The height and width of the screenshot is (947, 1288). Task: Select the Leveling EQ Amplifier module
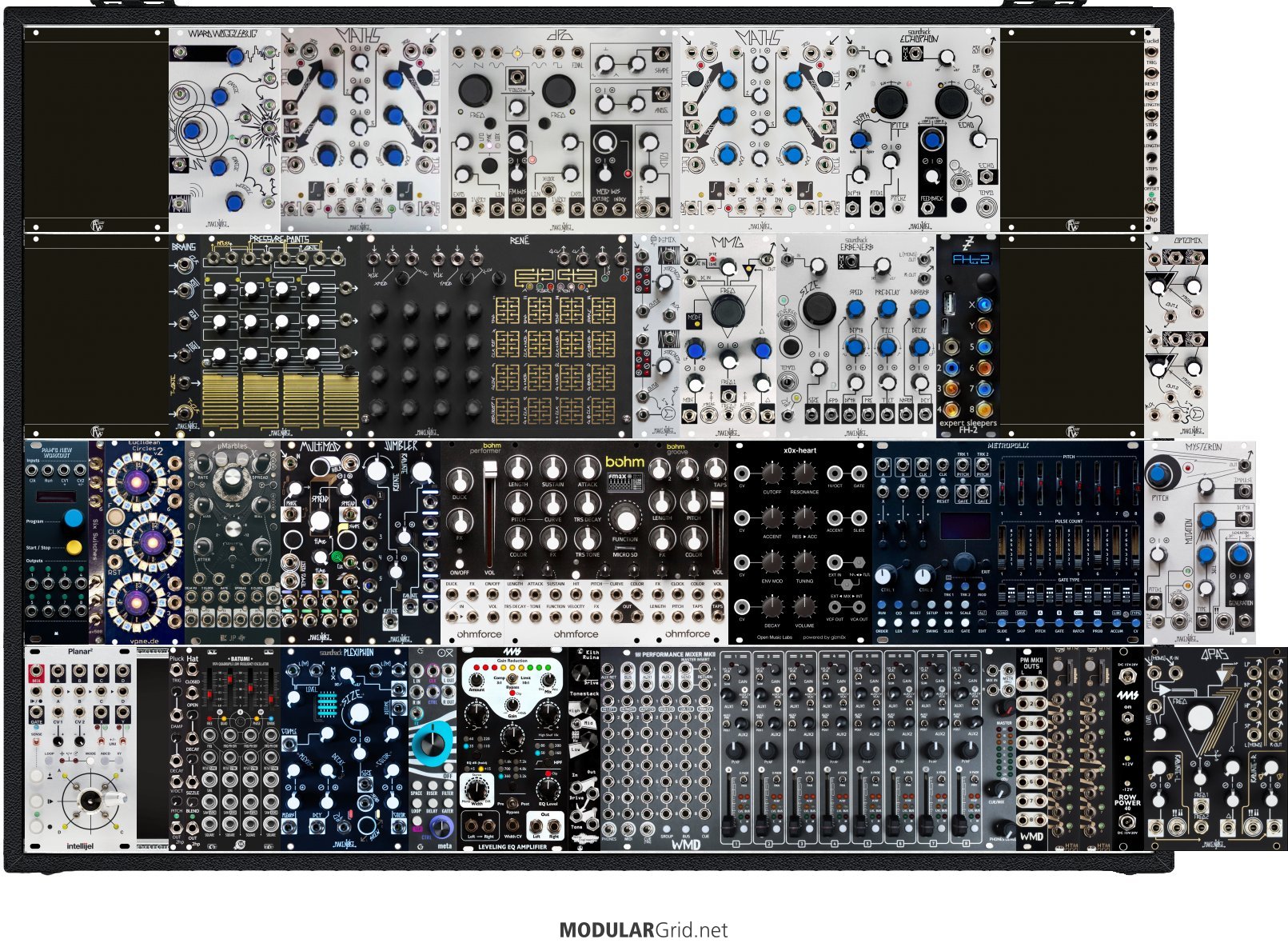[512, 749]
